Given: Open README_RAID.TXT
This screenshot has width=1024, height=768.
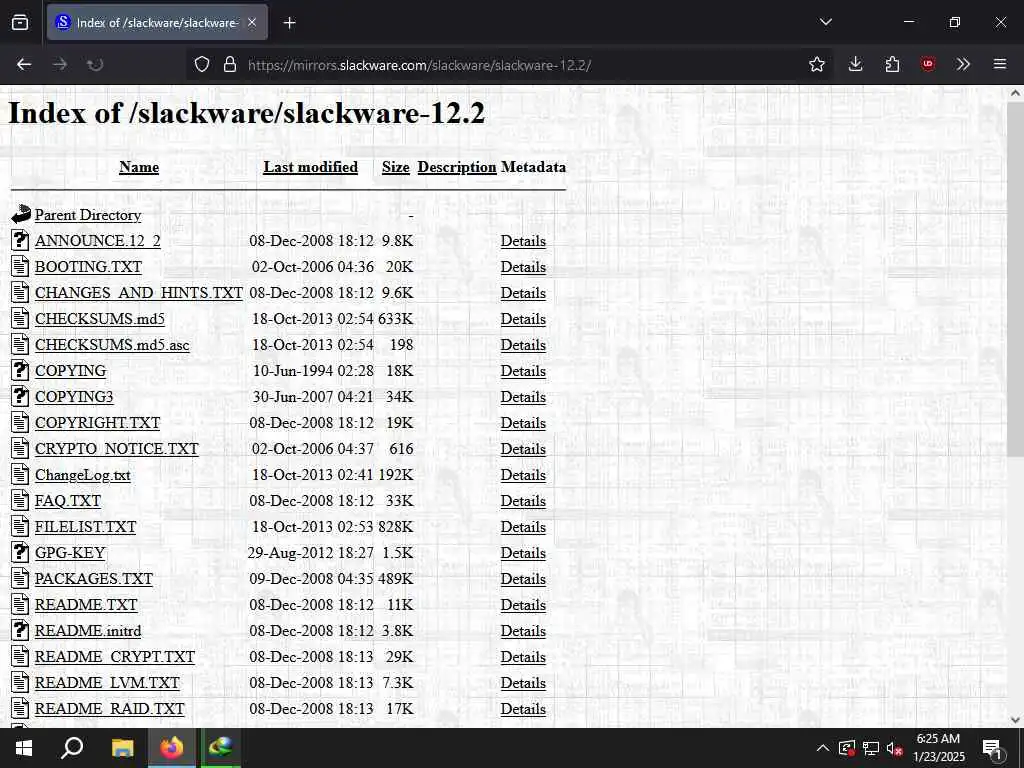Looking at the screenshot, I should click(x=110, y=709).
